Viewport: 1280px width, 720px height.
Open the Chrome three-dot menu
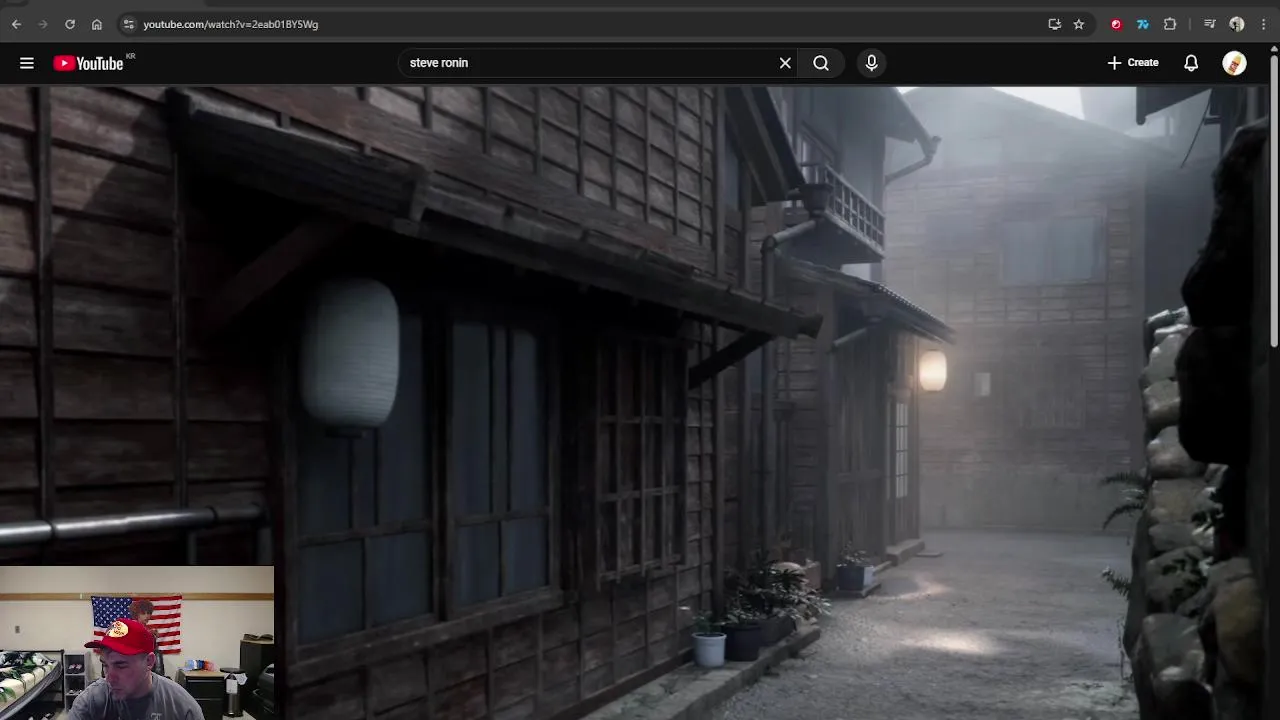1264,24
